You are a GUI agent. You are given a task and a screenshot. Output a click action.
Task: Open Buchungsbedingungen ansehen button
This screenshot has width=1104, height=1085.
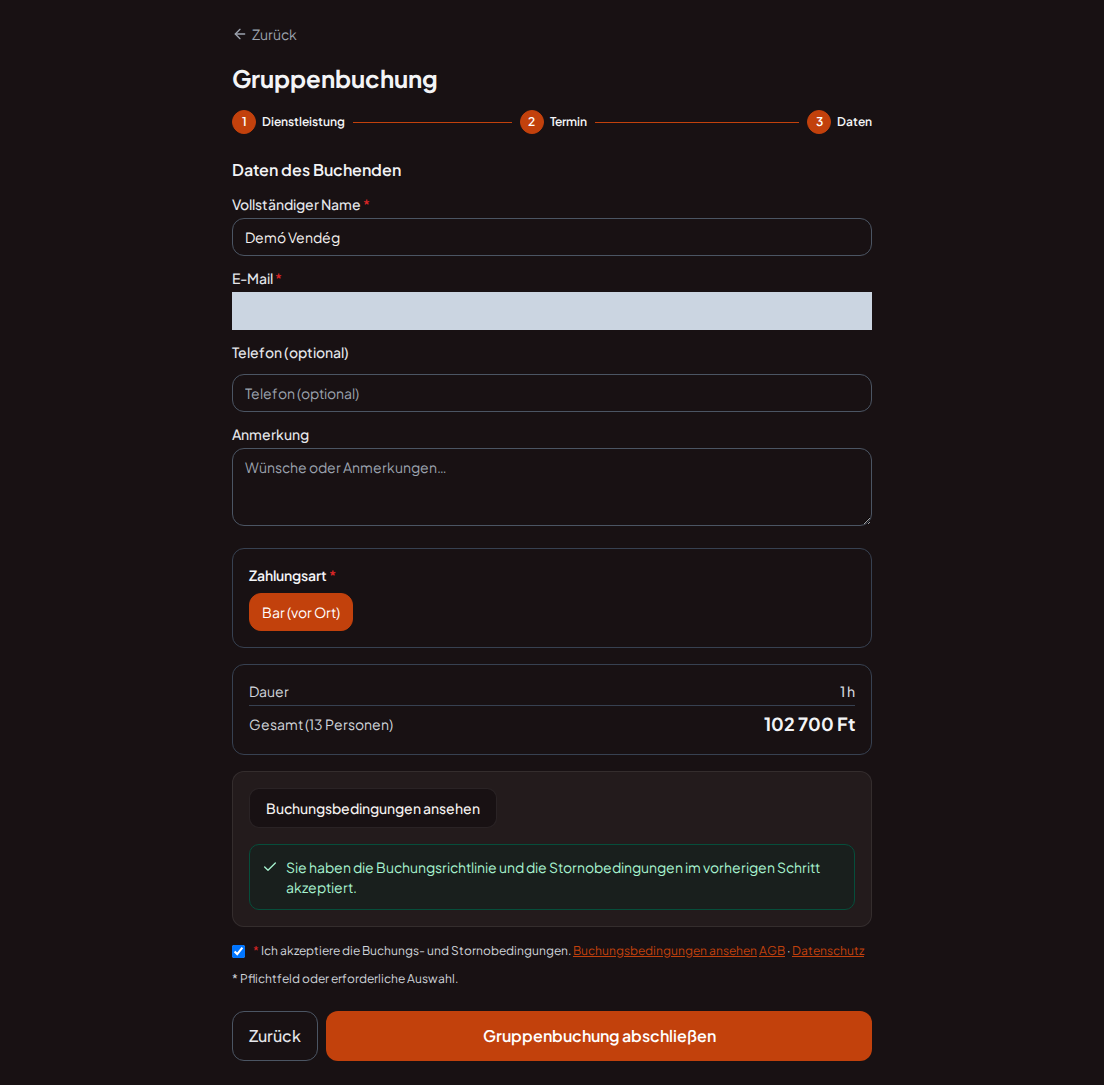pos(372,808)
